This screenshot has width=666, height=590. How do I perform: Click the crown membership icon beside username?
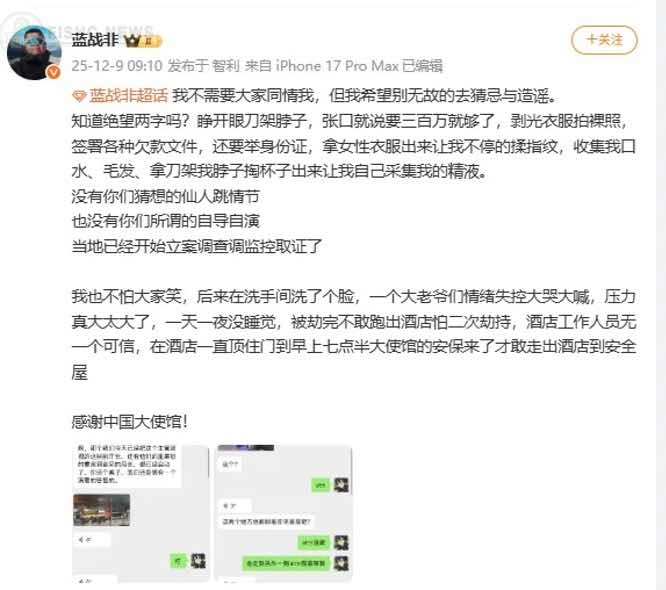[132, 41]
